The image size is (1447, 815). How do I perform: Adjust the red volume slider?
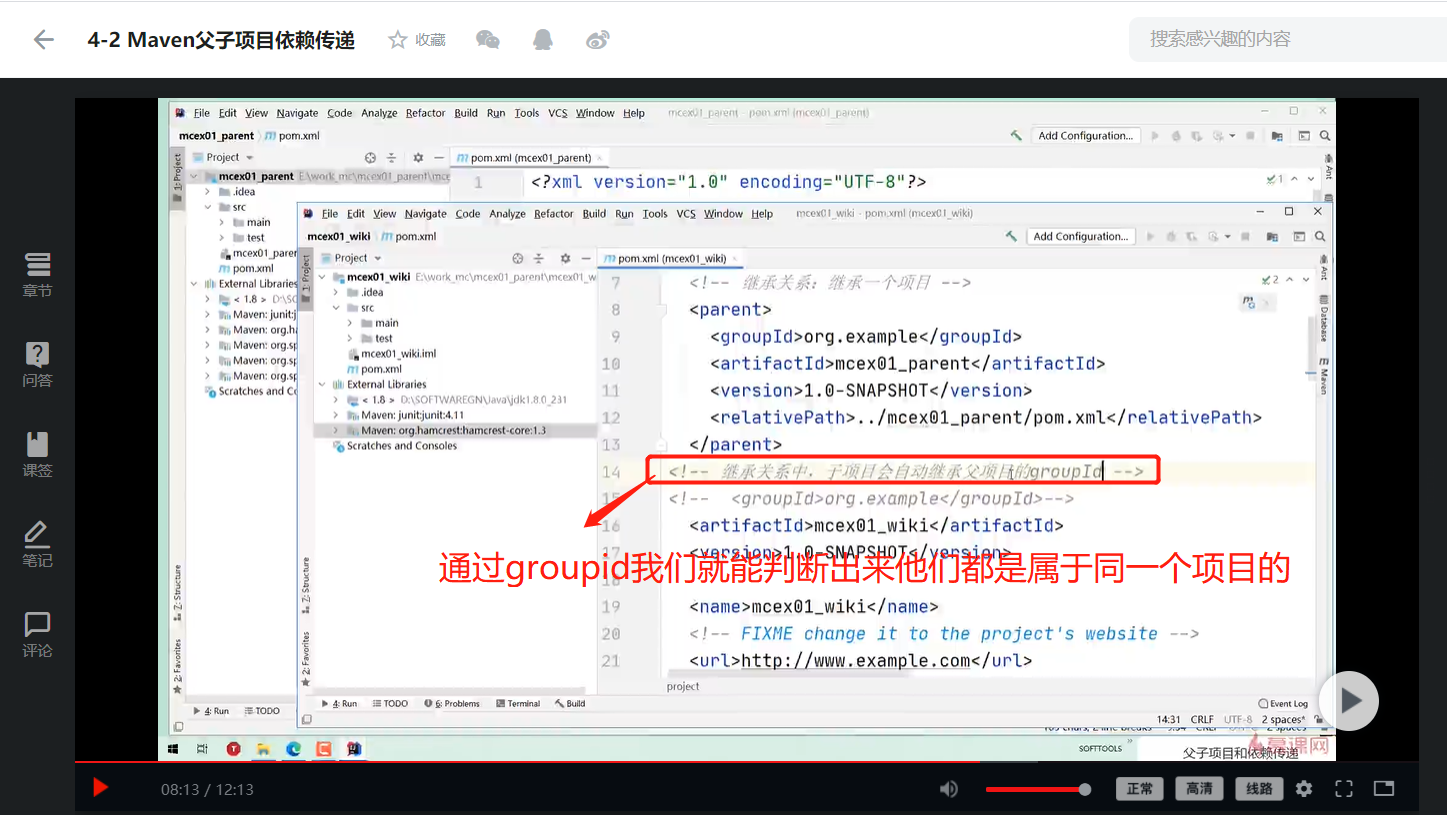[1038, 789]
